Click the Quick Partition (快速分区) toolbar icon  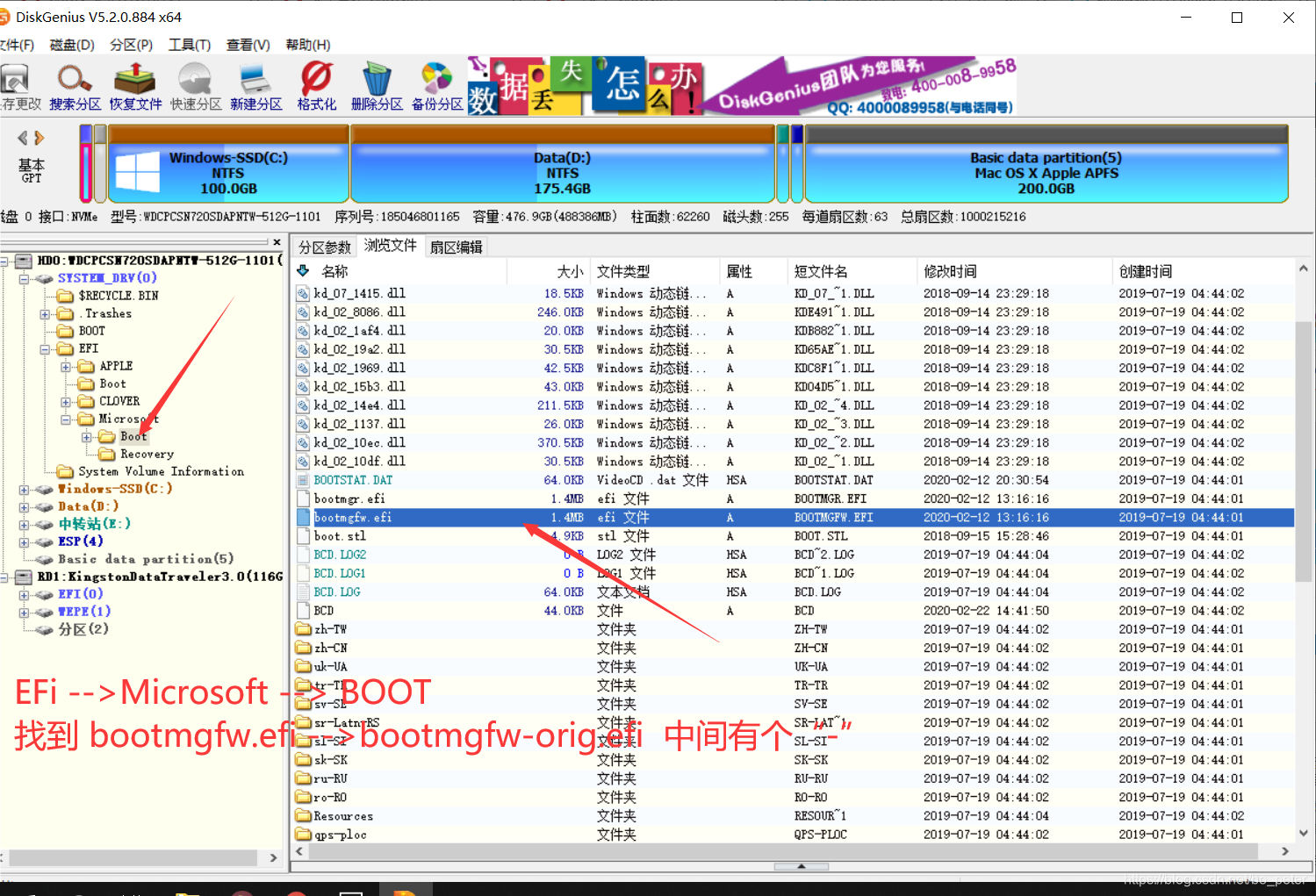point(196,86)
